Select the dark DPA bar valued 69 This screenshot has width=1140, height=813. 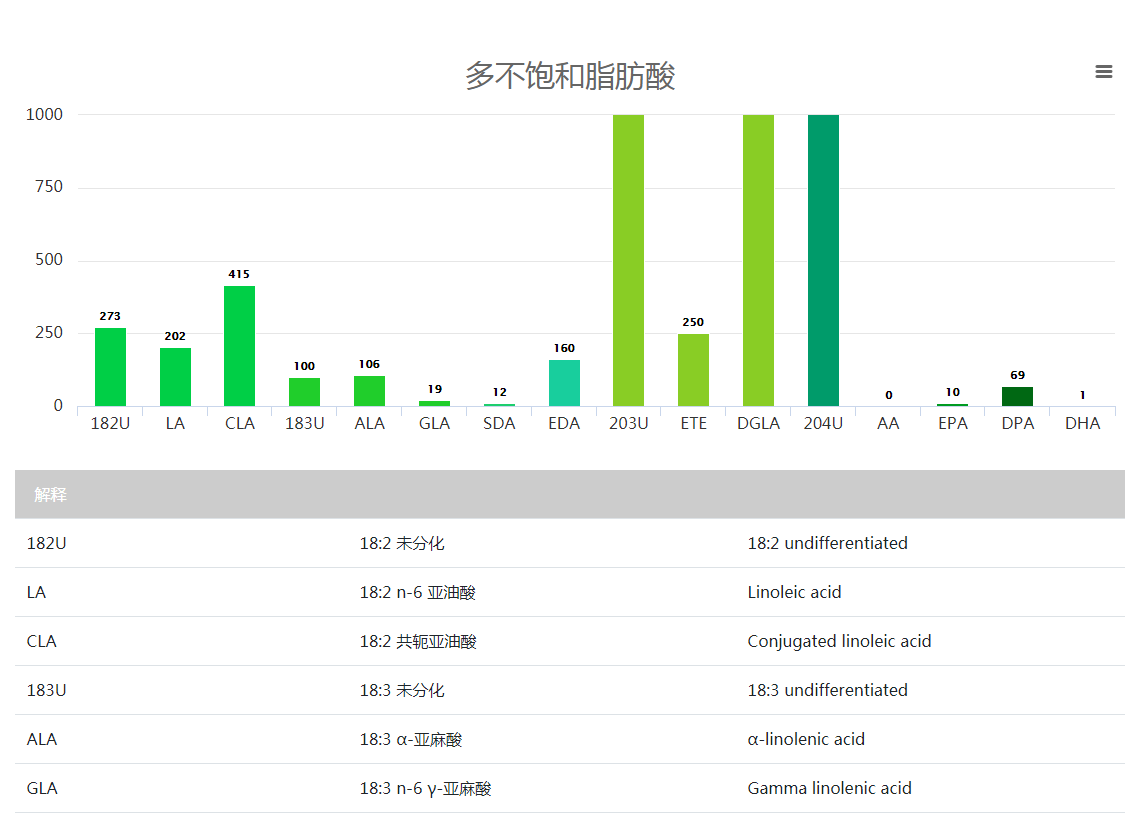[1017, 397]
